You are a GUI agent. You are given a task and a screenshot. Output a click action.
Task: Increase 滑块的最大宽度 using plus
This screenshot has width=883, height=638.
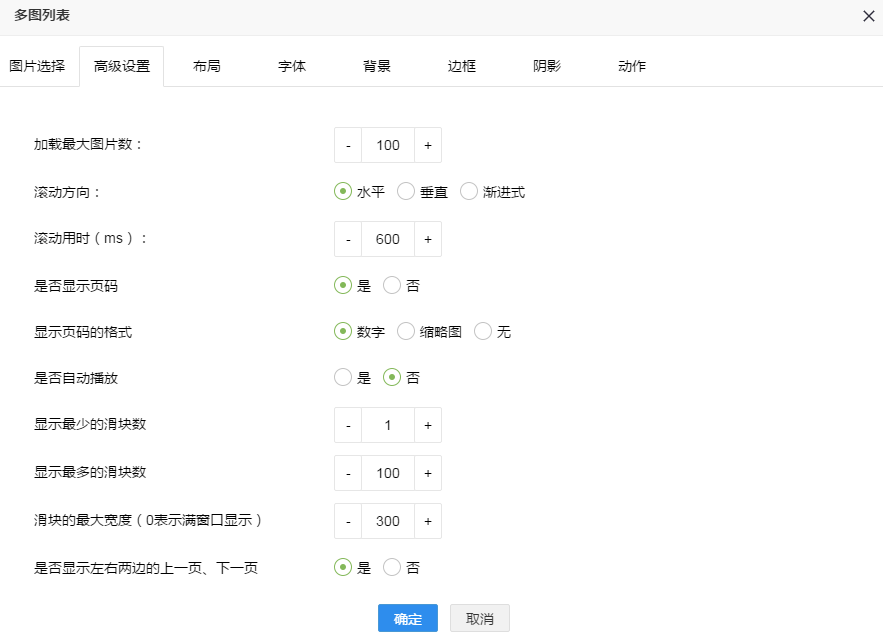click(427, 521)
